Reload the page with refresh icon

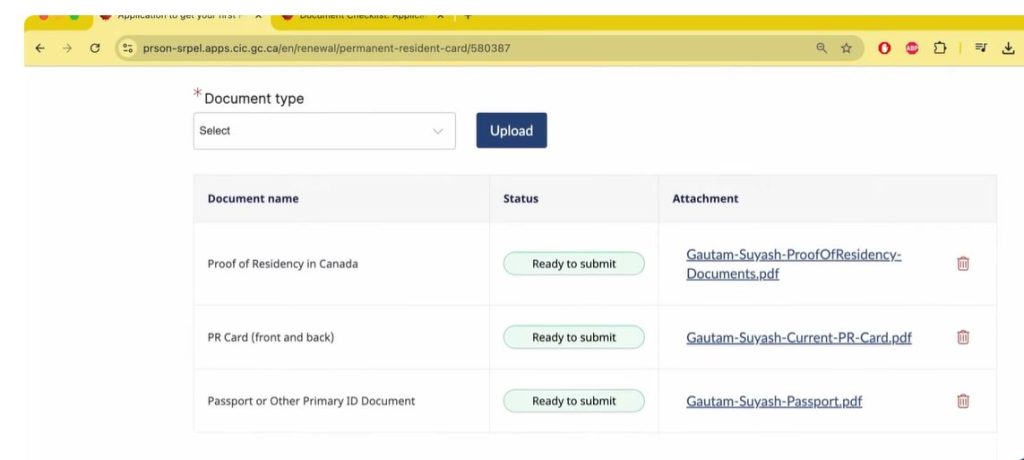[95, 48]
